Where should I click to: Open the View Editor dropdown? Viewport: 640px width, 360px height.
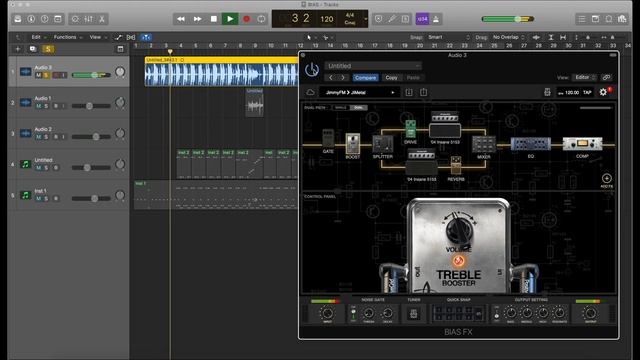click(x=584, y=77)
